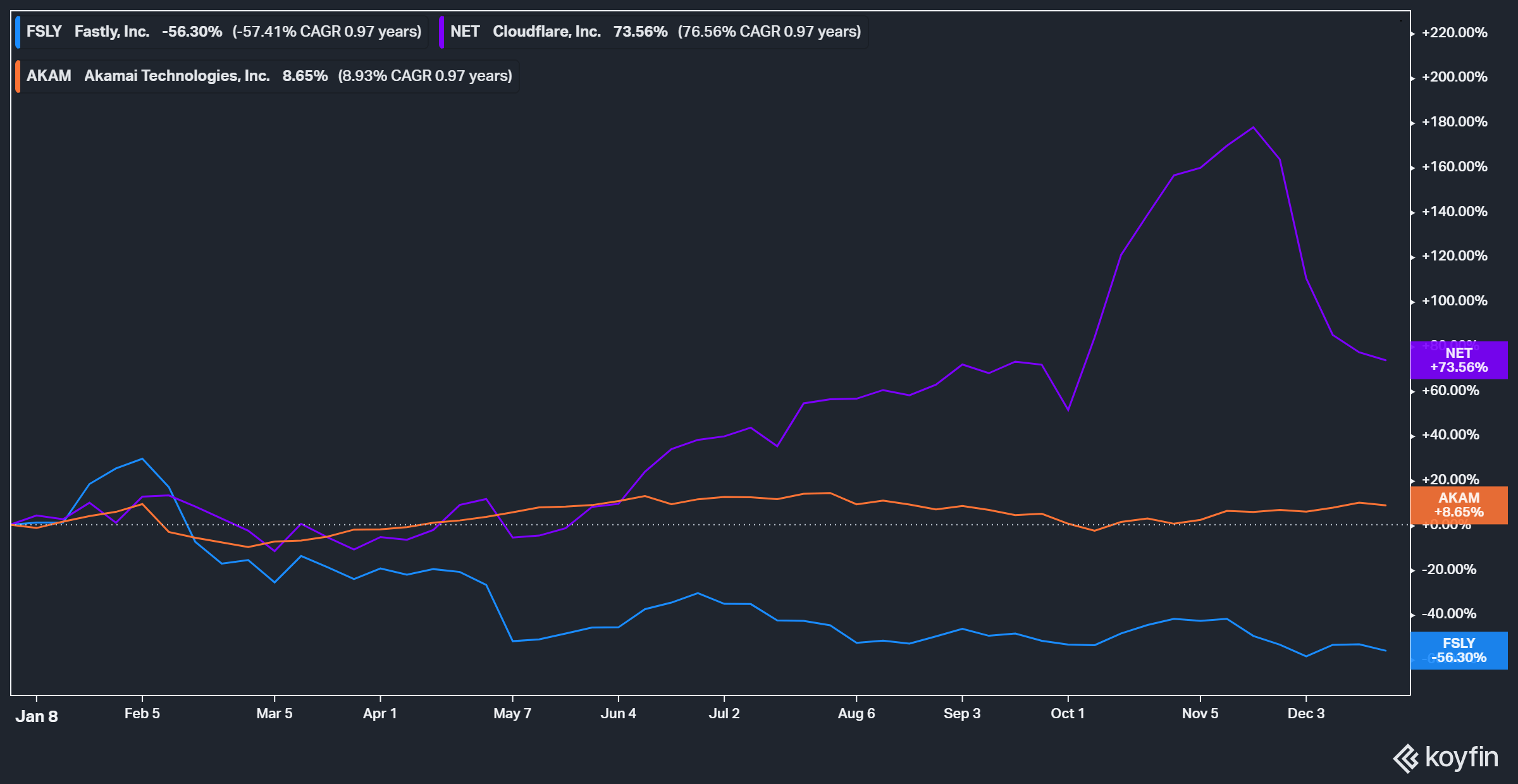Click the Aug 6 date label
The image size is (1518, 784).
tap(856, 713)
